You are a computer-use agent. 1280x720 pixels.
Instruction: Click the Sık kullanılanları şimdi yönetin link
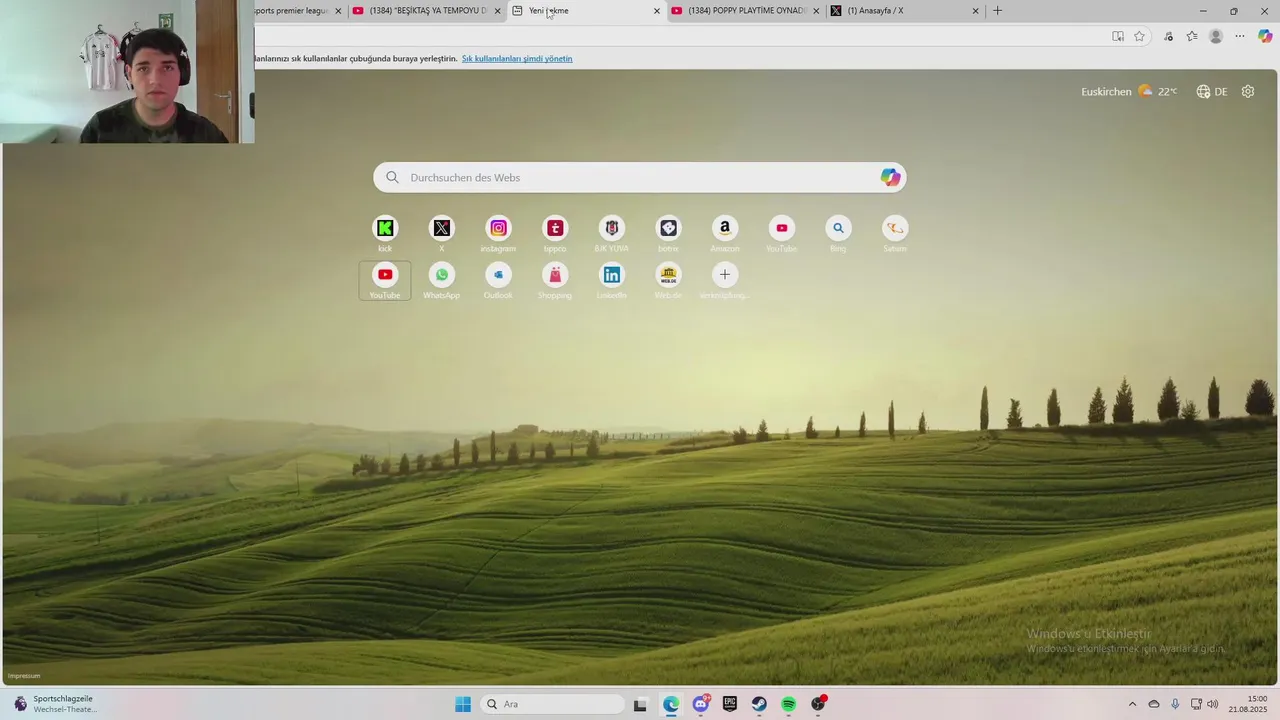[x=517, y=58]
